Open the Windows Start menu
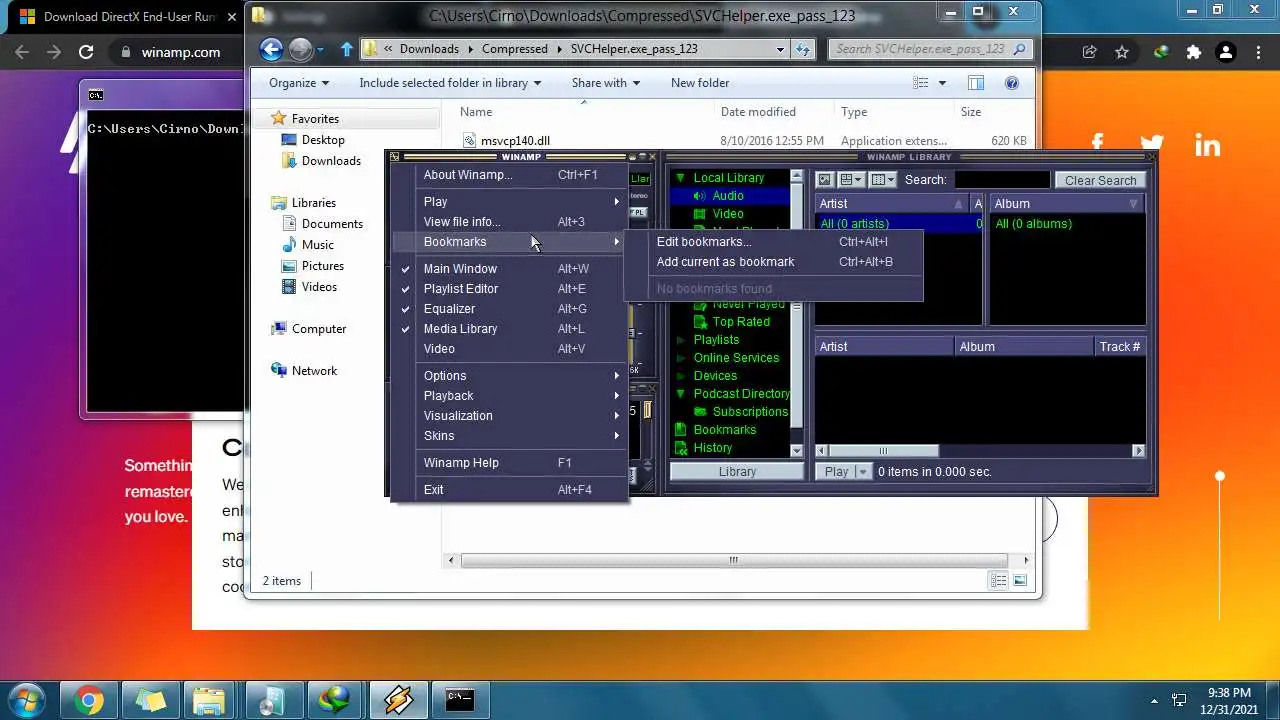1280x720 pixels. pos(27,699)
